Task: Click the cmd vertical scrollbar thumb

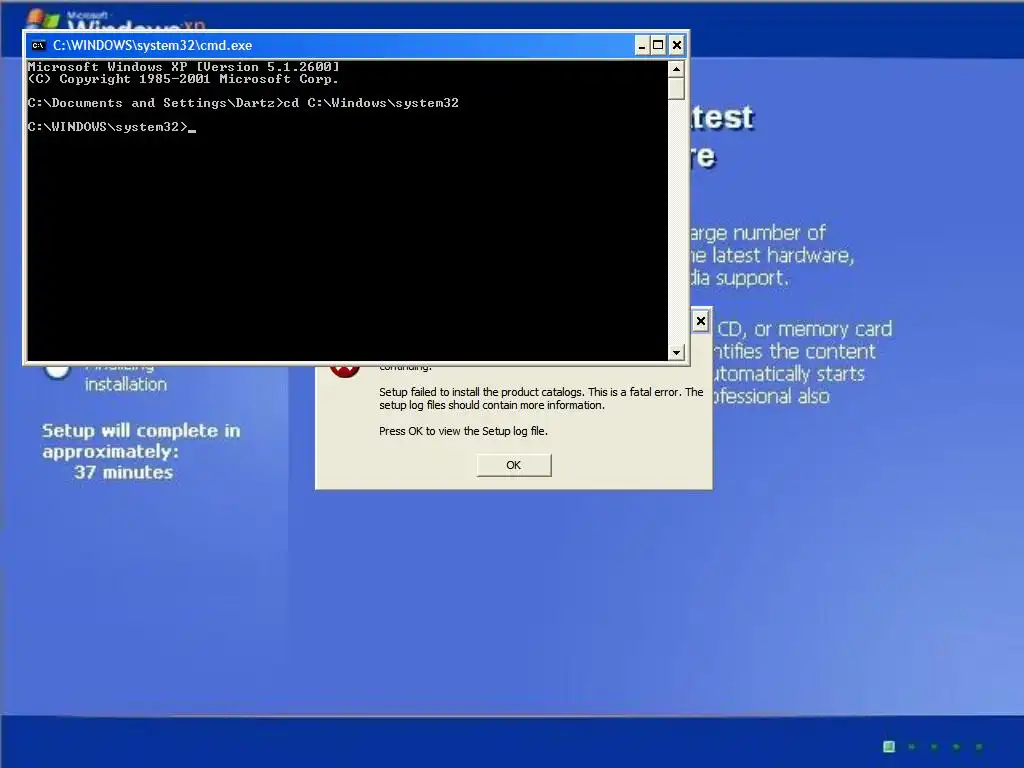Action: pyautogui.click(x=677, y=88)
